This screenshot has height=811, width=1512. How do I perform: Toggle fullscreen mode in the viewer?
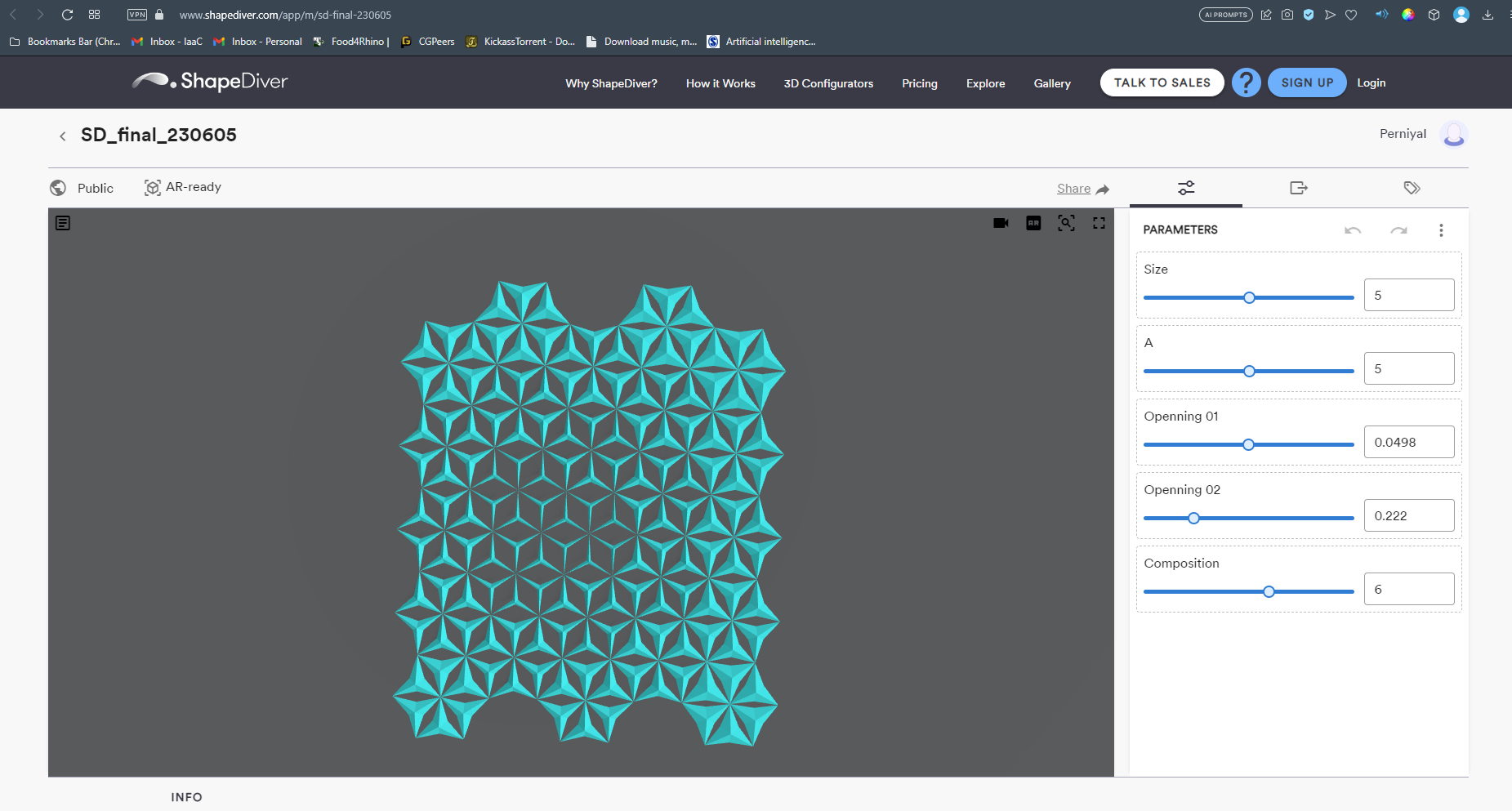coord(1099,222)
